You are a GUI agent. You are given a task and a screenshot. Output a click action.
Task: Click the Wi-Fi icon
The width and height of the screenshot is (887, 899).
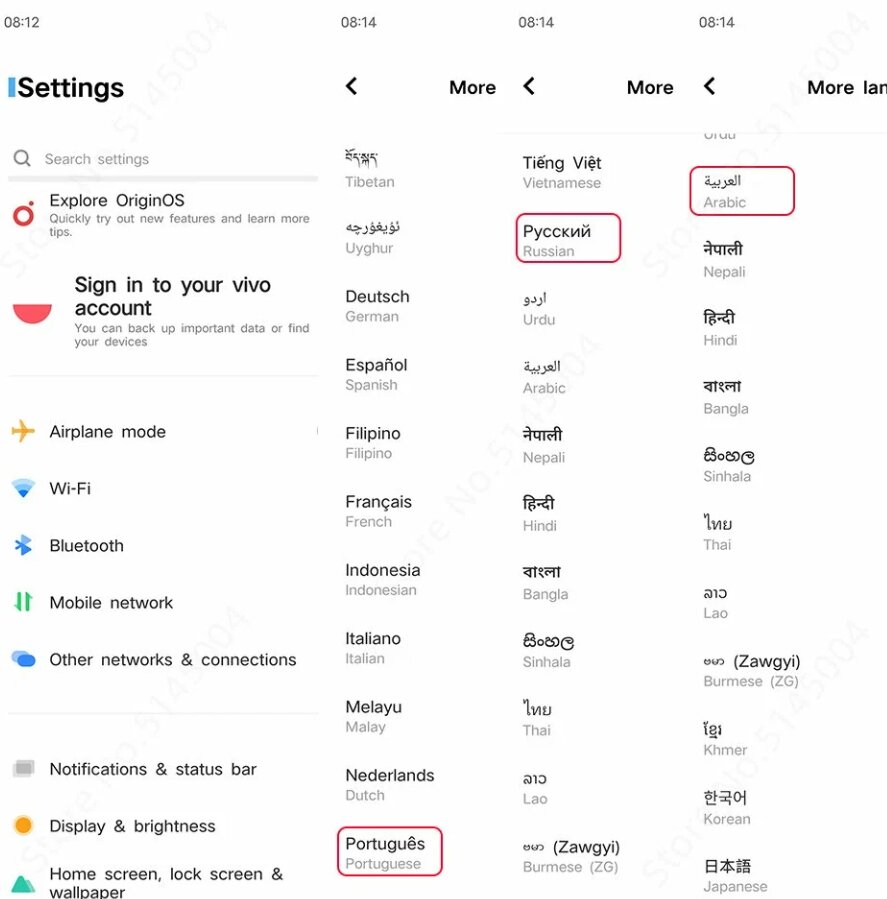(x=23, y=489)
